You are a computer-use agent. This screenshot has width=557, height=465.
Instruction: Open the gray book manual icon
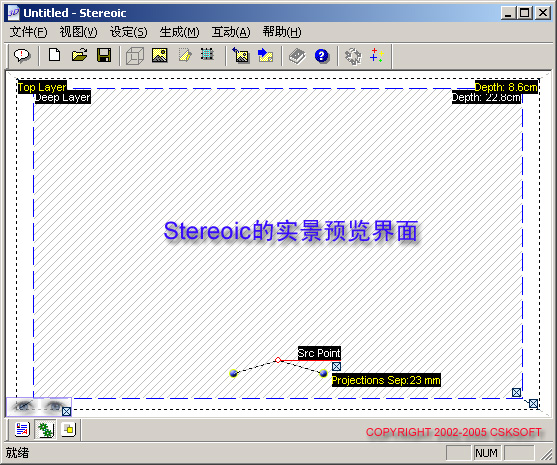(297, 56)
